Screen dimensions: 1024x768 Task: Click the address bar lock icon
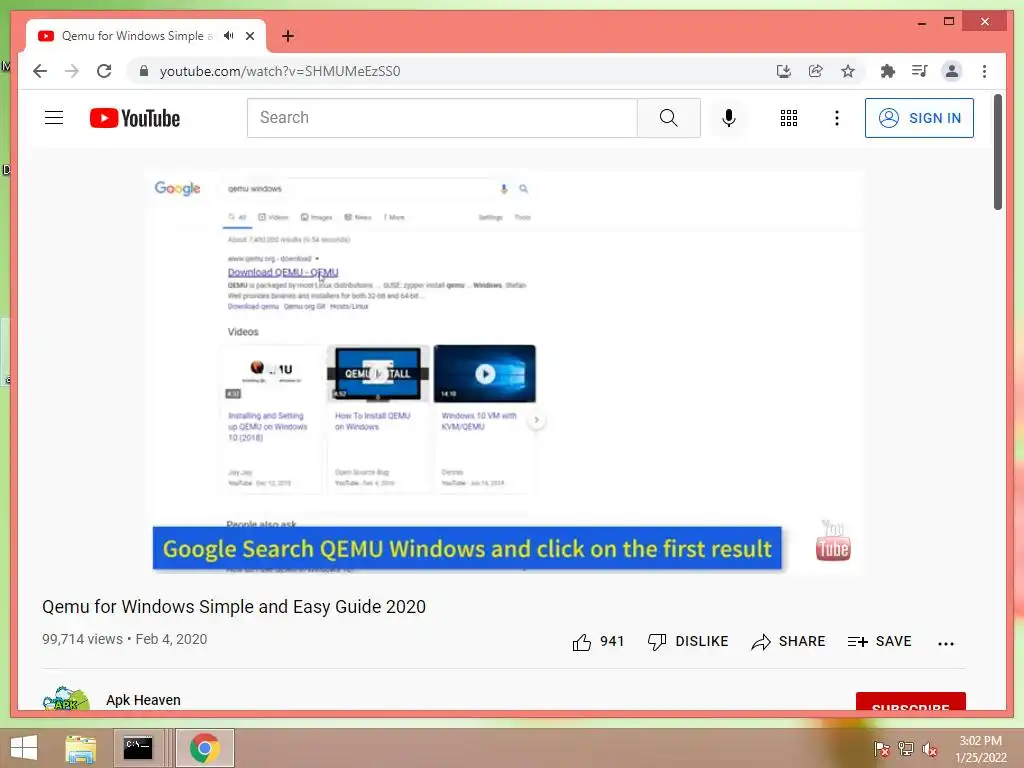coord(144,71)
